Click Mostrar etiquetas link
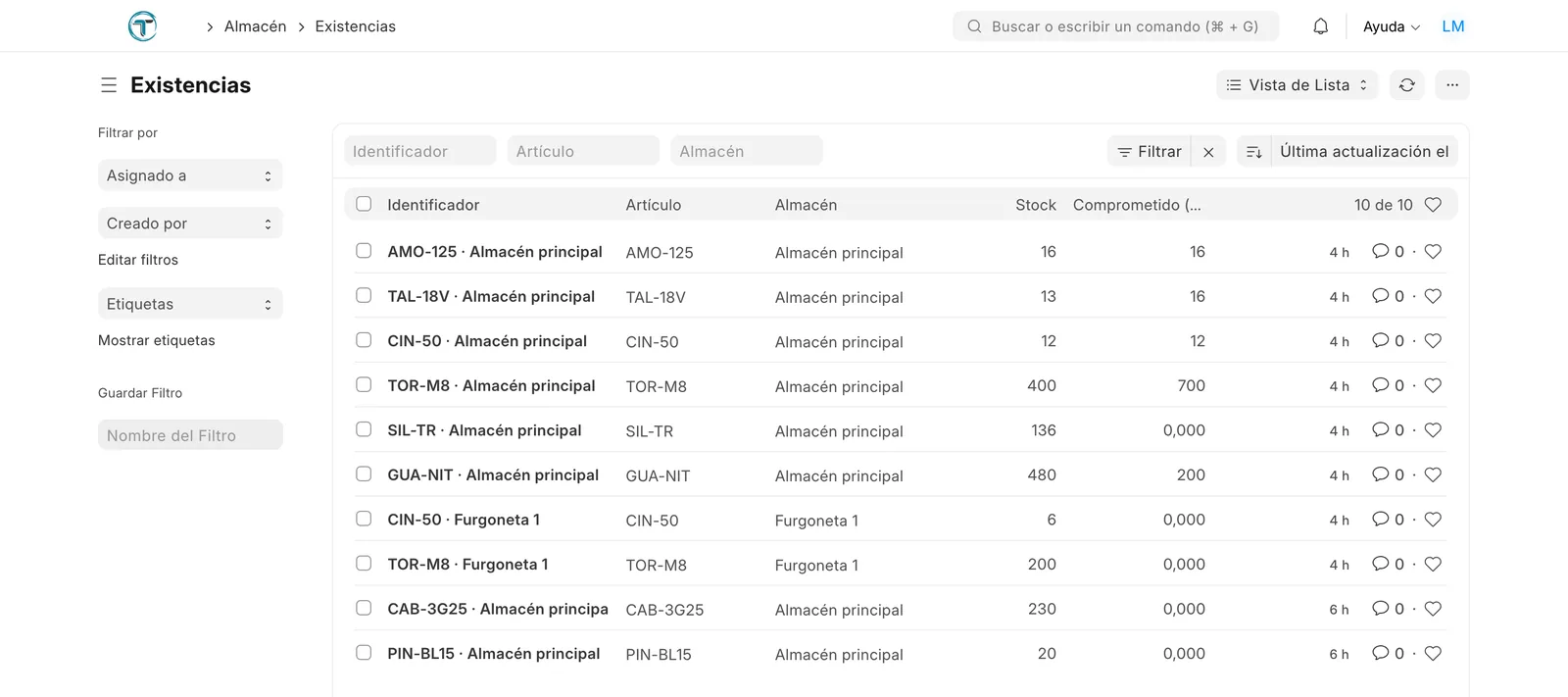Screen dimensions: 1568x697 click(157, 340)
